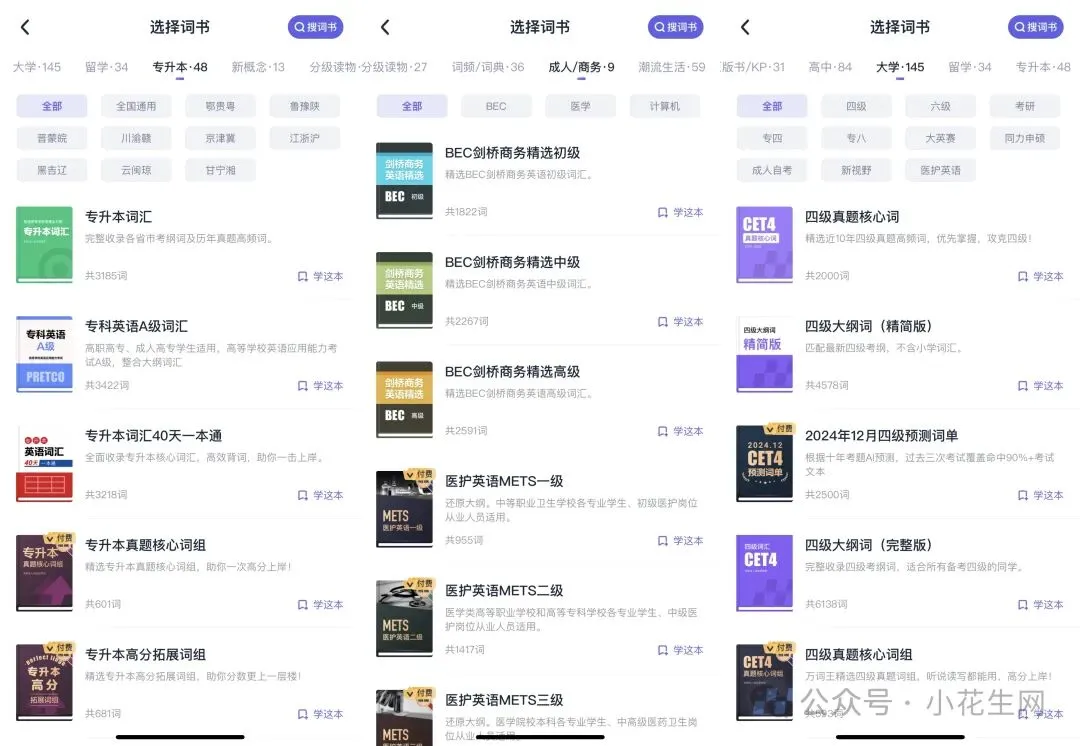
Task: Filter by the 六级 chip
Action: 940,106
